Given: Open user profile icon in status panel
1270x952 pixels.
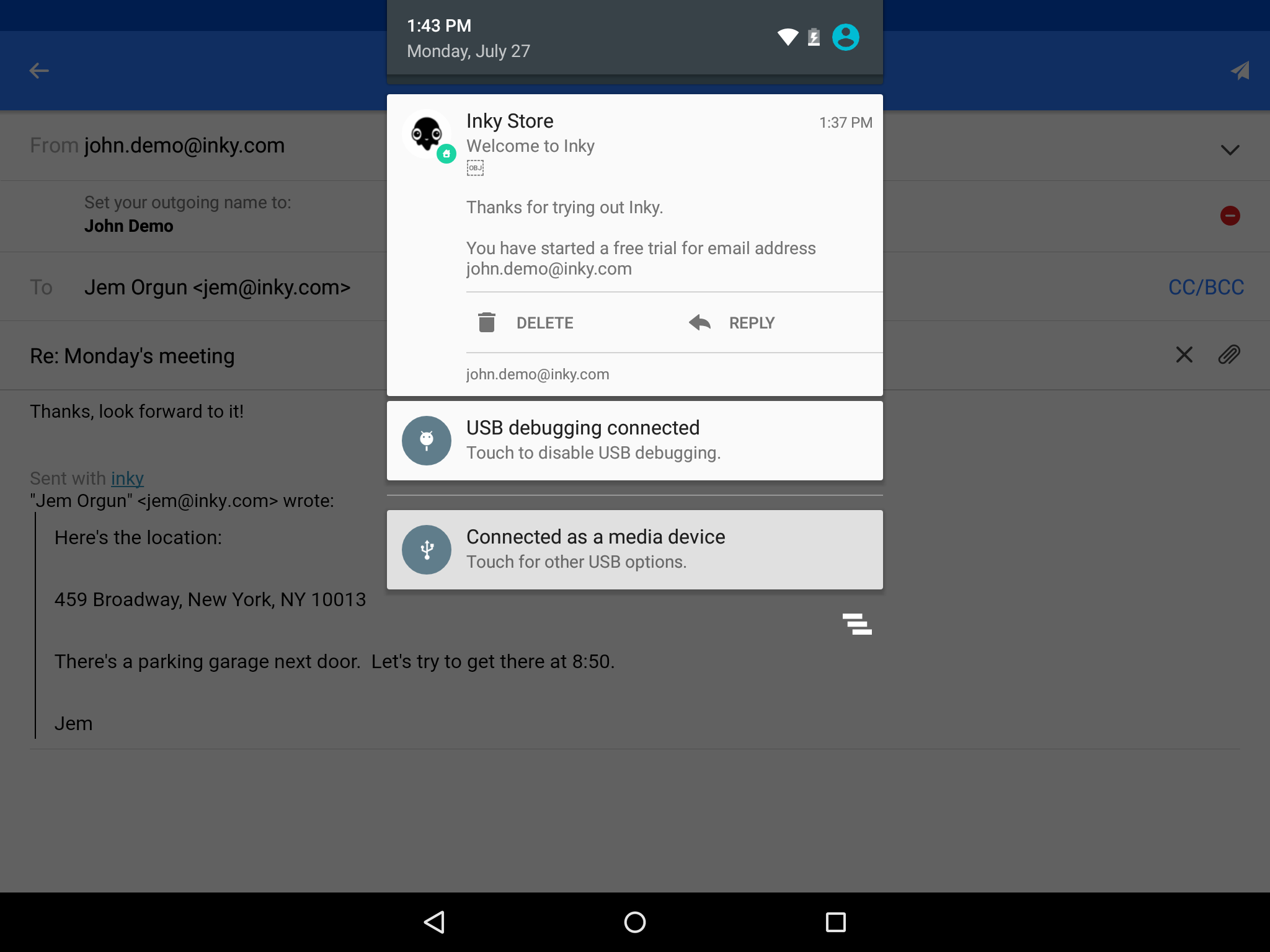Looking at the screenshot, I should click(845, 37).
